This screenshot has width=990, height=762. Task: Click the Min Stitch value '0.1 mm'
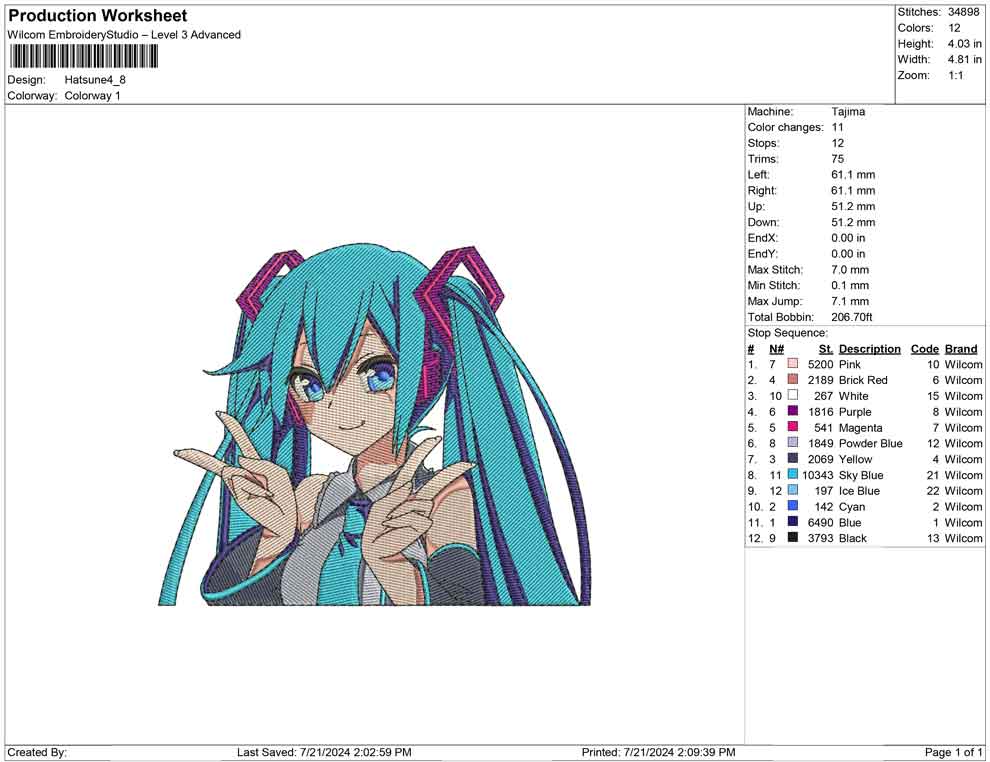click(x=850, y=285)
